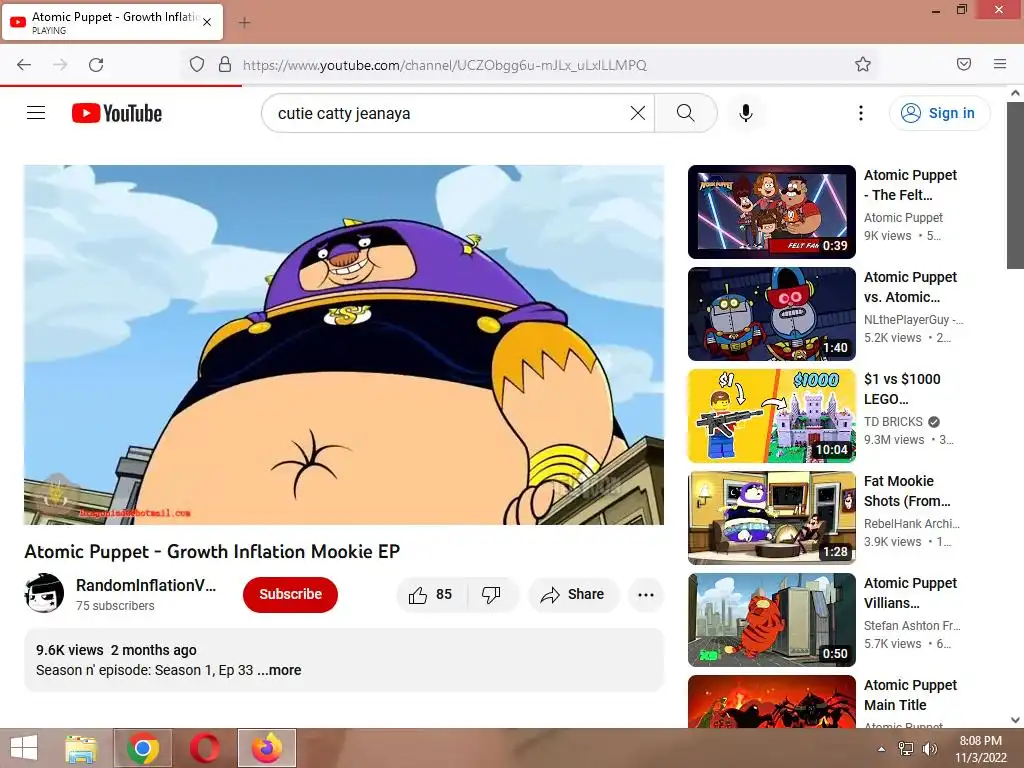
Task: Click '9.6K views 2 months ago' text
Action: pos(116,650)
